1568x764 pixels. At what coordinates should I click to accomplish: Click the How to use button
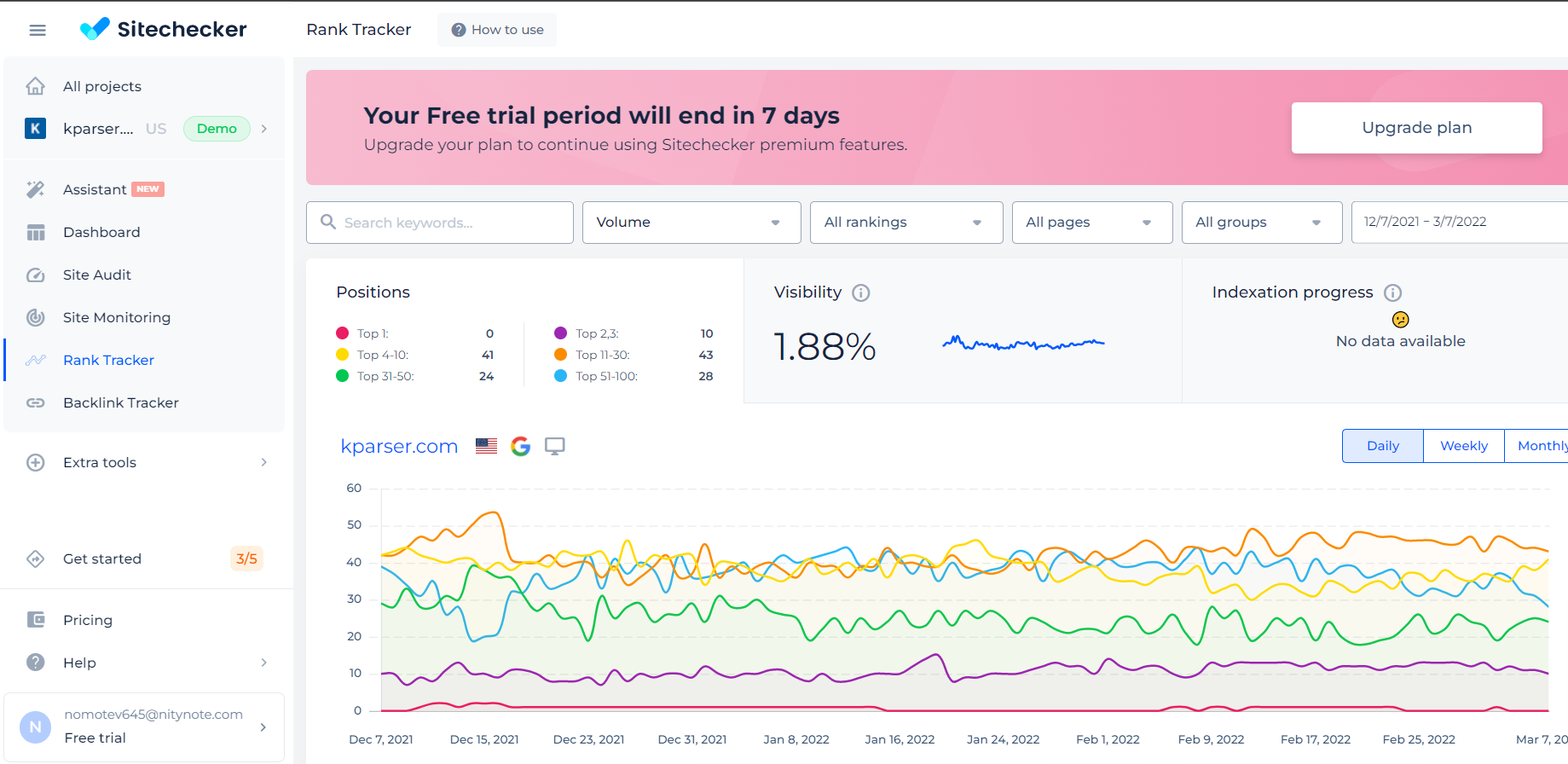(497, 30)
